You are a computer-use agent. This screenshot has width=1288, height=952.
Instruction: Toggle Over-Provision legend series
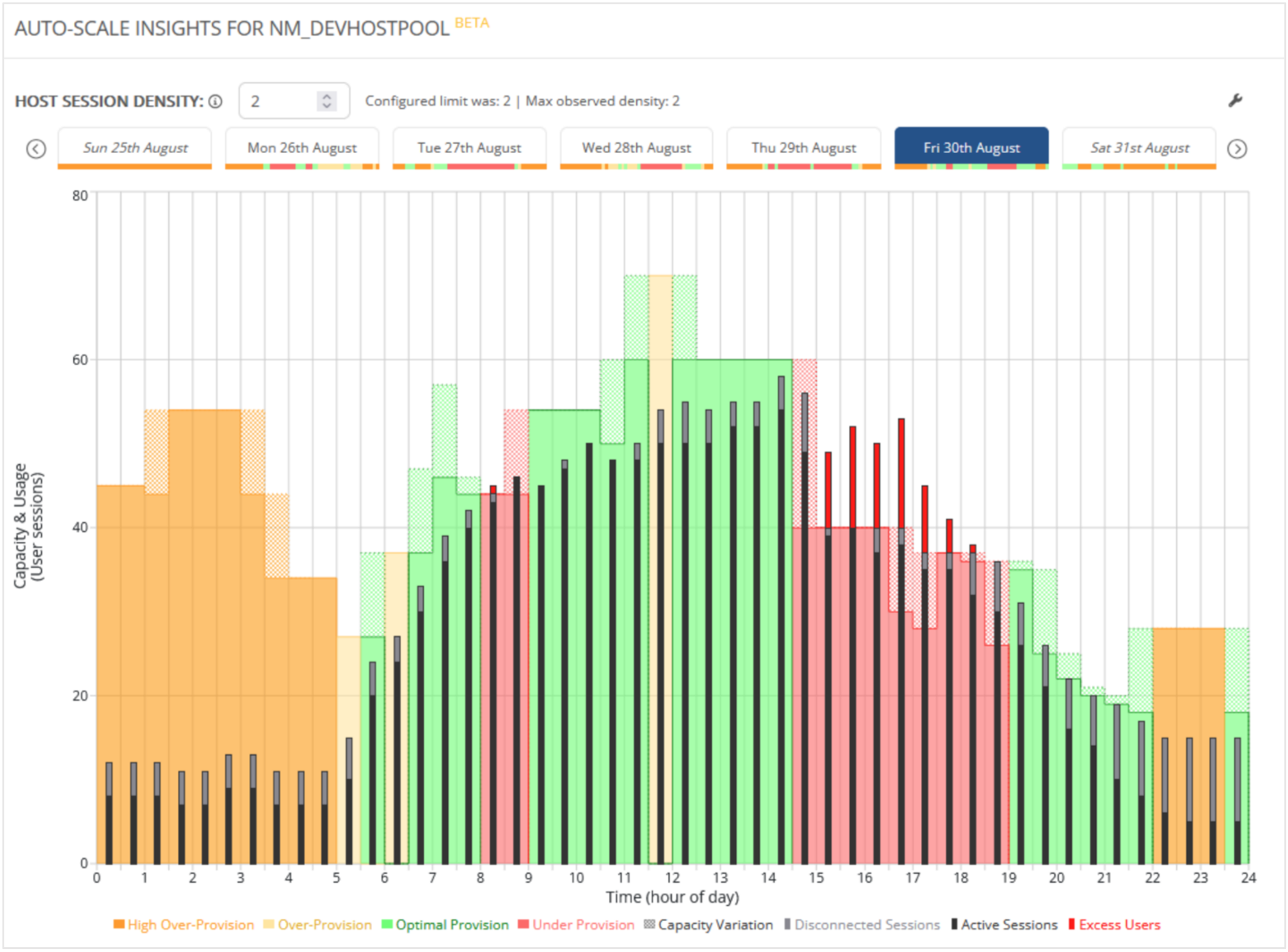click(x=317, y=924)
